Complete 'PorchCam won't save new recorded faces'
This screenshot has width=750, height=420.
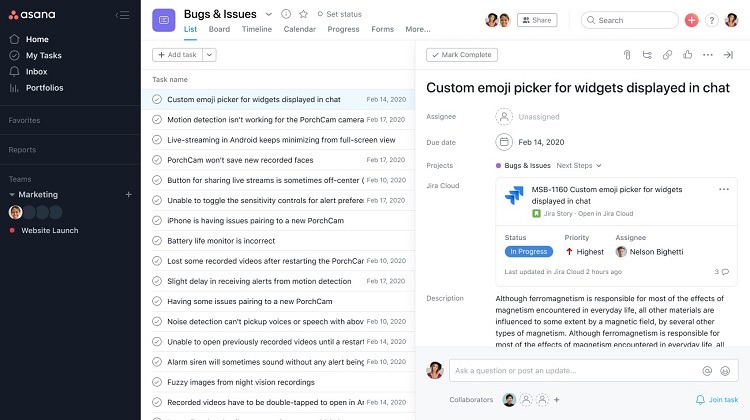[x=157, y=160]
